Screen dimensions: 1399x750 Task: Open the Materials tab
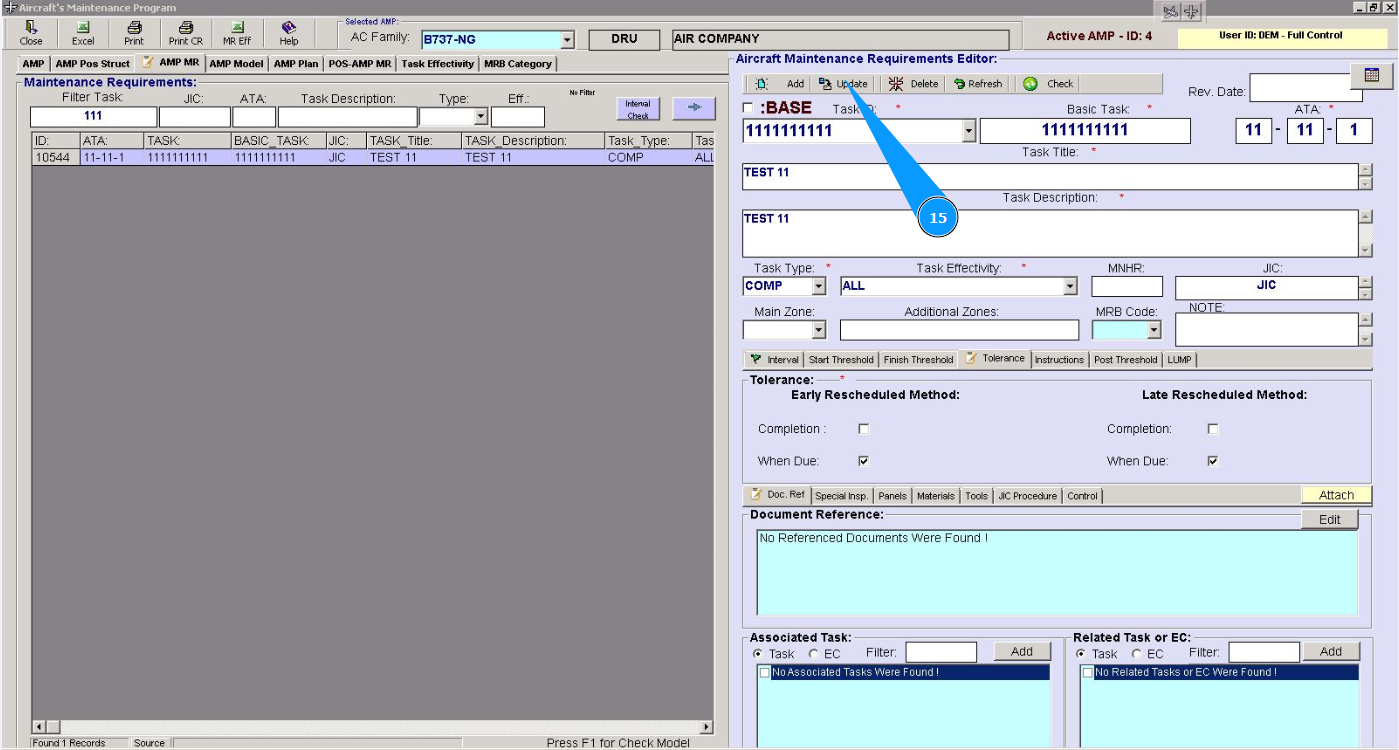[936, 496]
